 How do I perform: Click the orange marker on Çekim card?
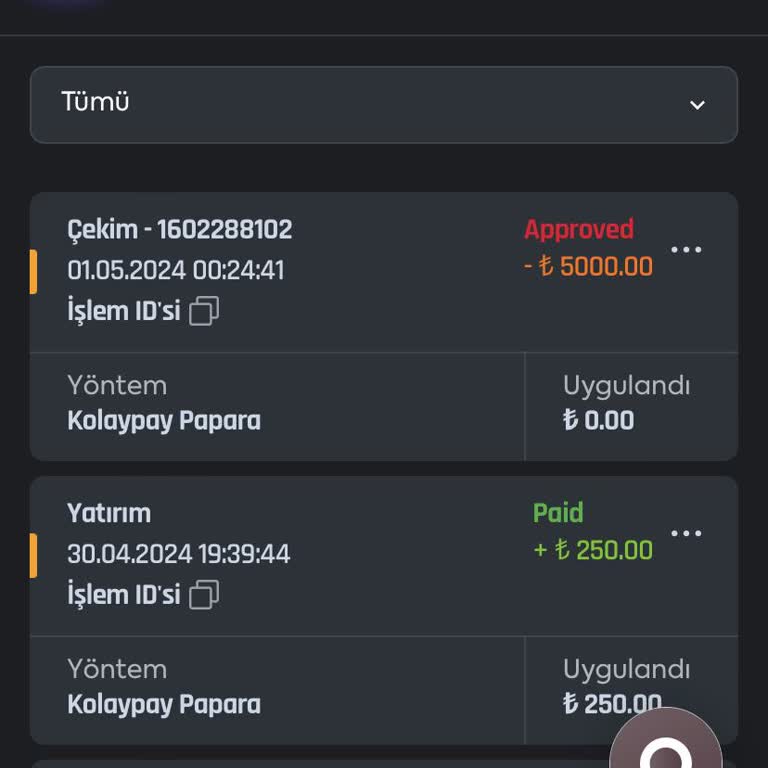33,271
